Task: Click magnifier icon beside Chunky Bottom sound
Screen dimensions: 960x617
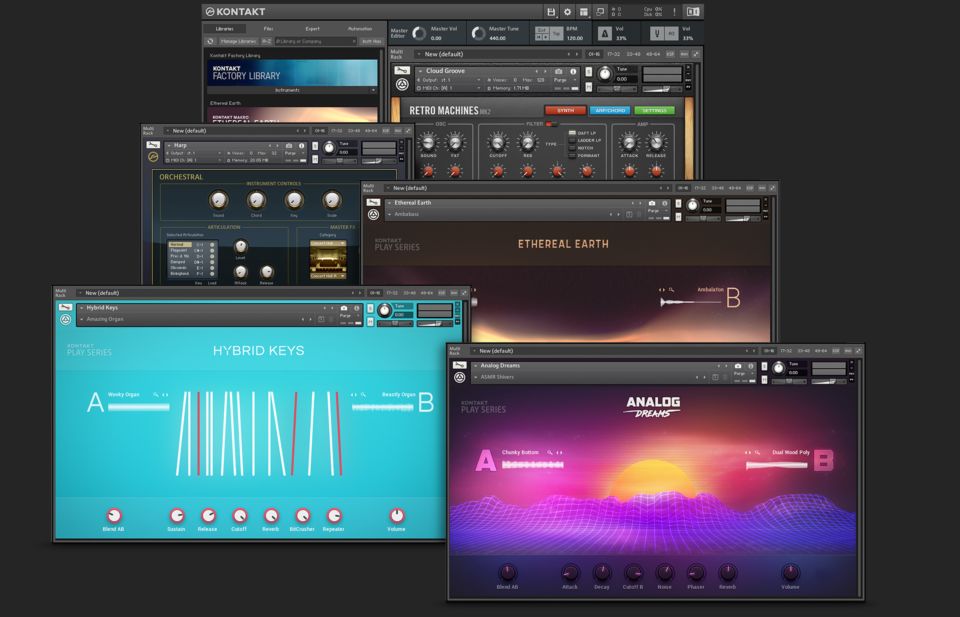Action: click(549, 453)
